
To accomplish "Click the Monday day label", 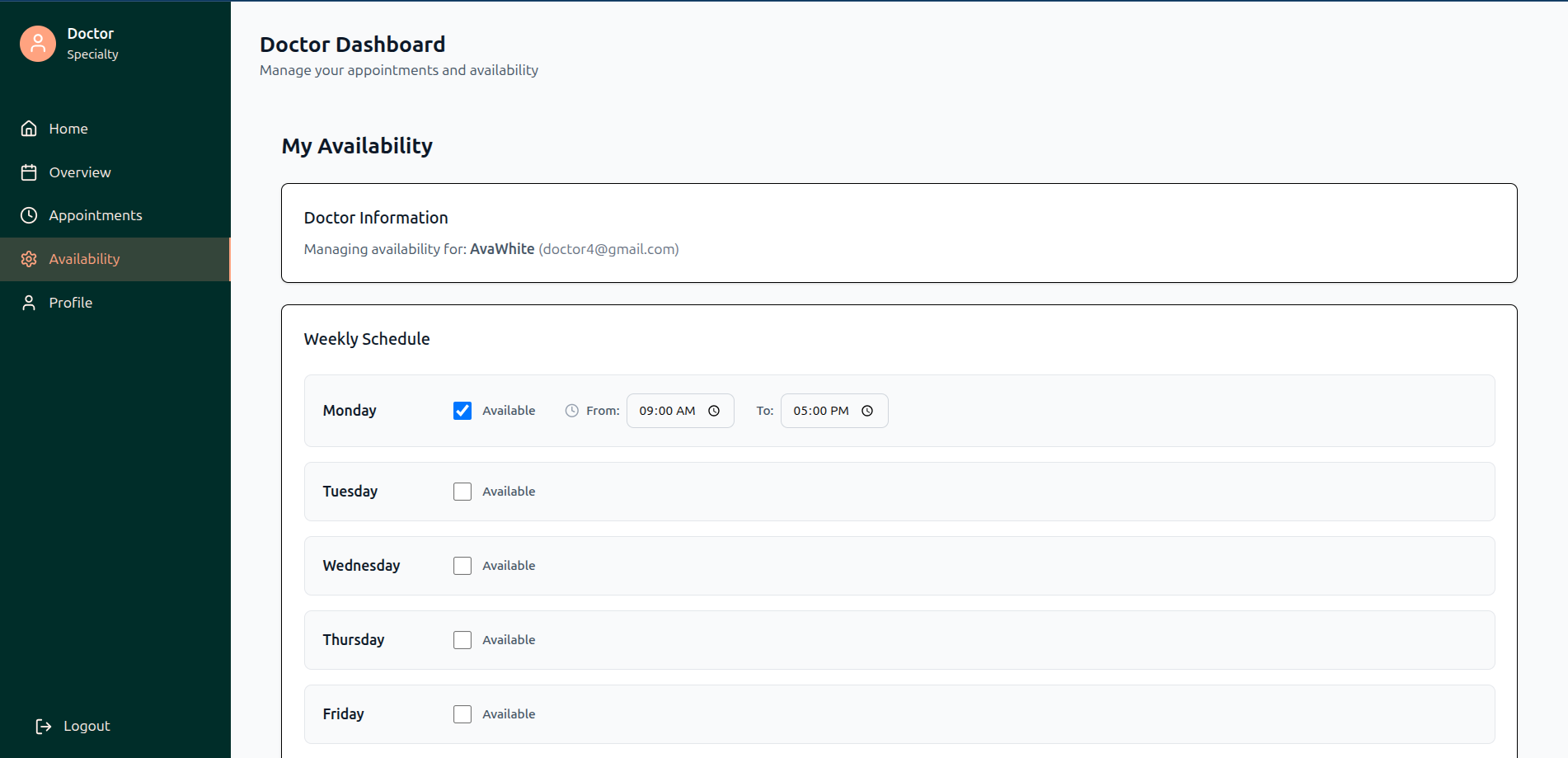I will pyautogui.click(x=350, y=411).
